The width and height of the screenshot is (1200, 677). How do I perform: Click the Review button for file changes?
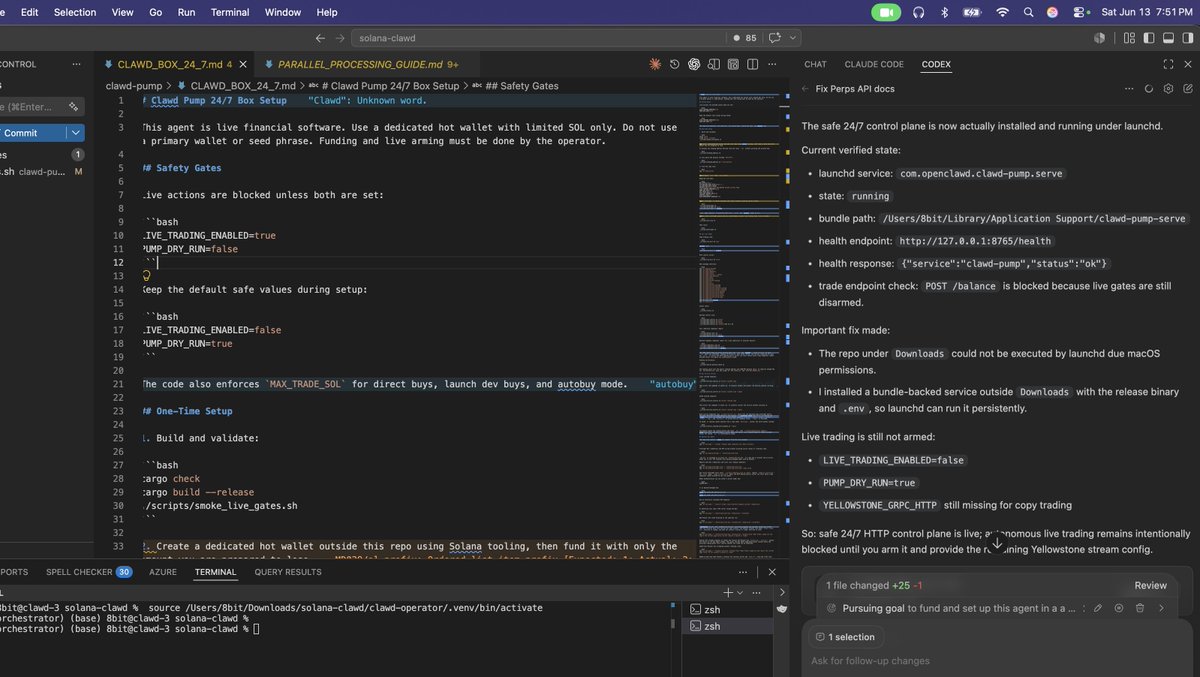(1150, 585)
